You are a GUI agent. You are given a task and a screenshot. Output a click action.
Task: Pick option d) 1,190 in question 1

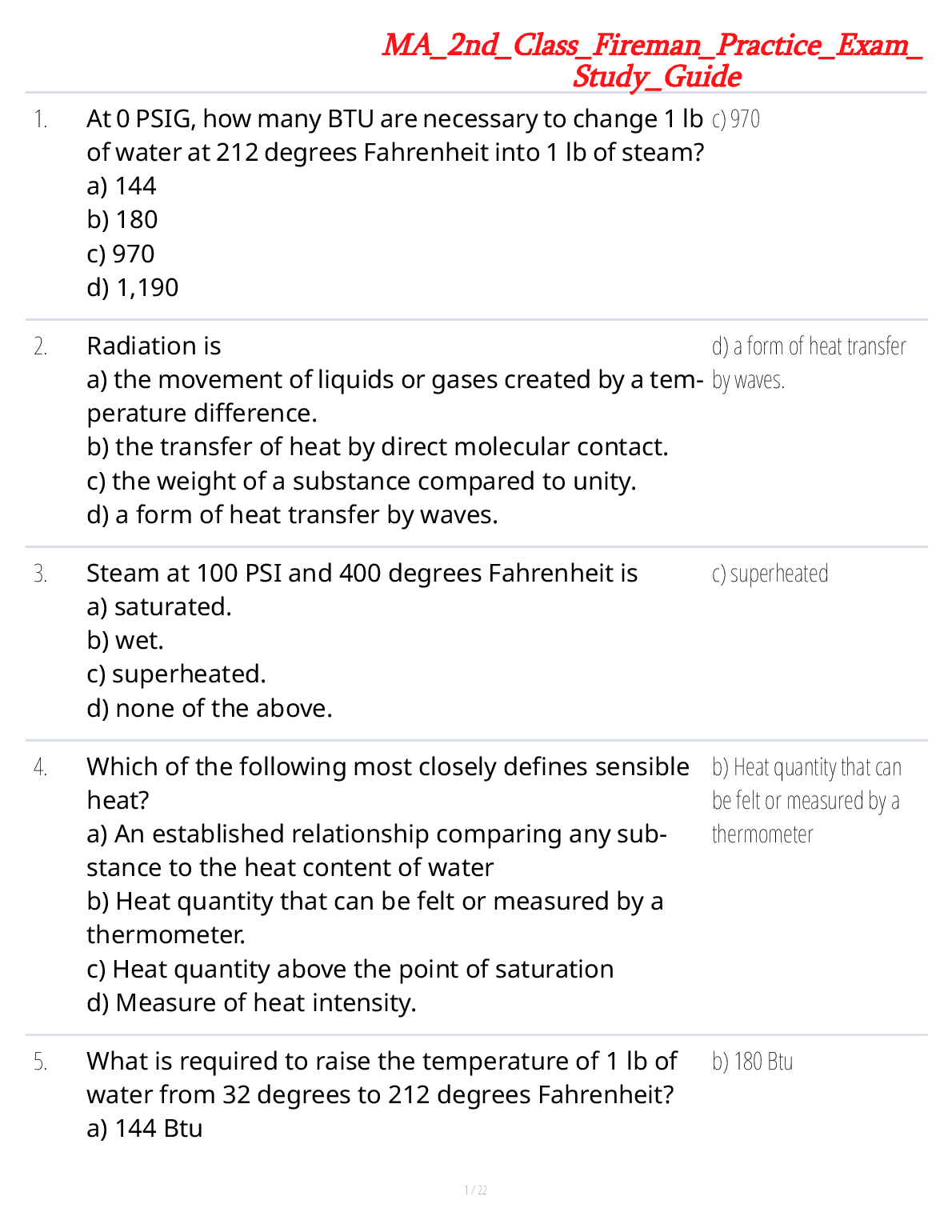(x=133, y=288)
